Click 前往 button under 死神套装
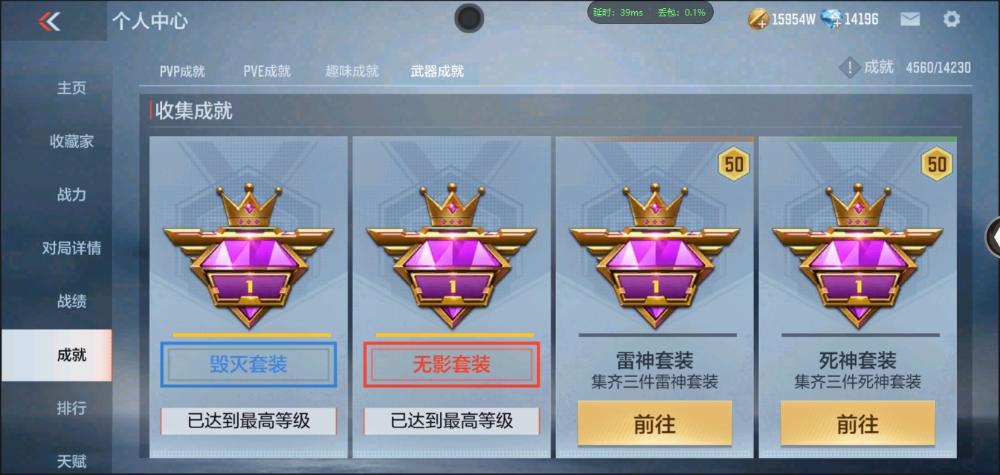 pos(857,423)
